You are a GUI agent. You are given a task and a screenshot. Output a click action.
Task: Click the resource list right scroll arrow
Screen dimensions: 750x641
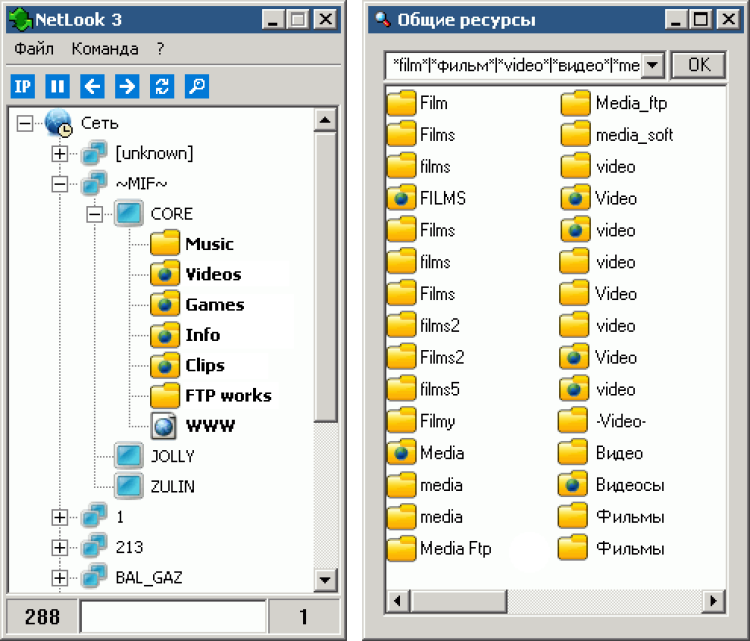pos(714,601)
